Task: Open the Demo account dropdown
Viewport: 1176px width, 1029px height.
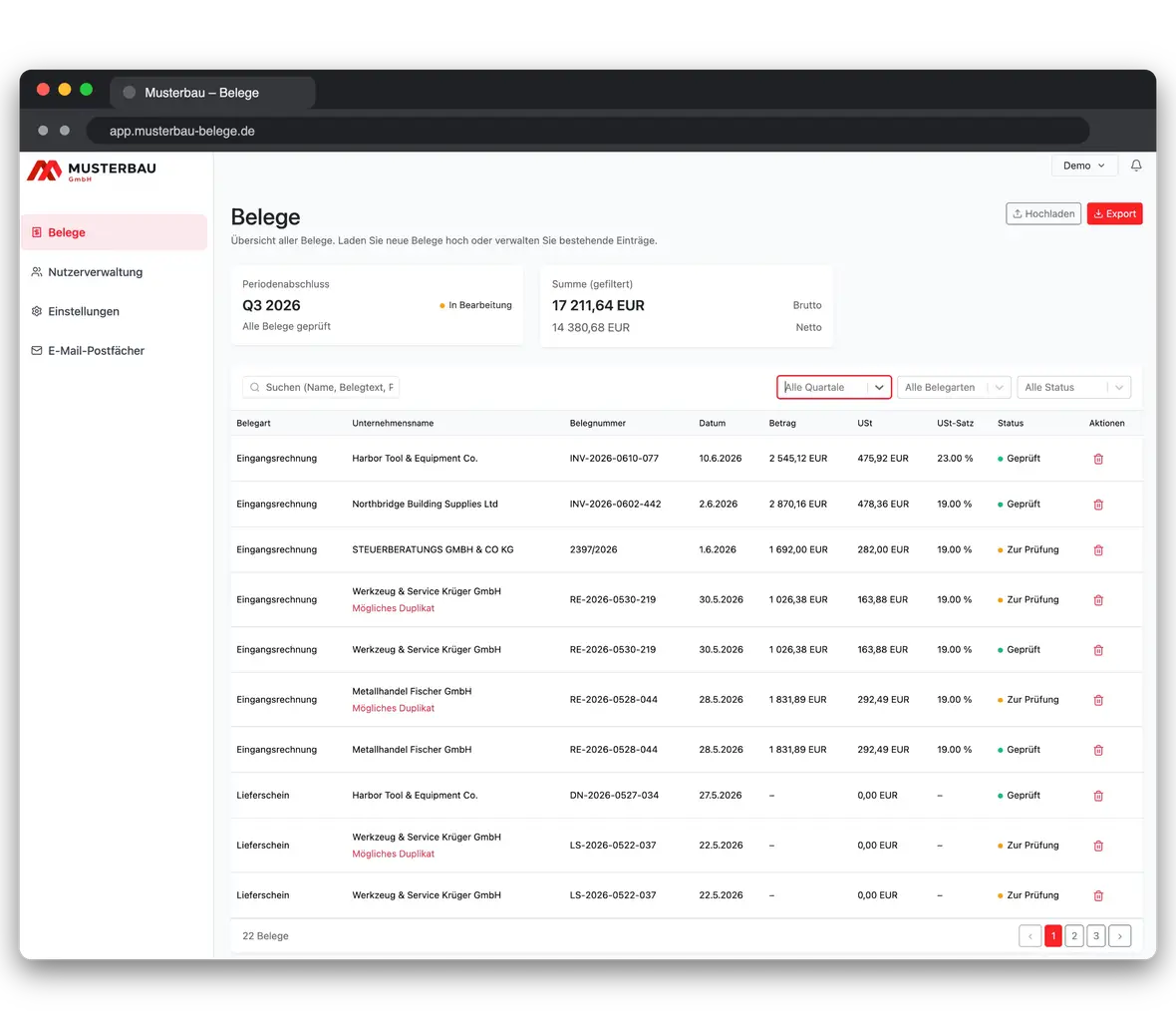Action: [1083, 166]
